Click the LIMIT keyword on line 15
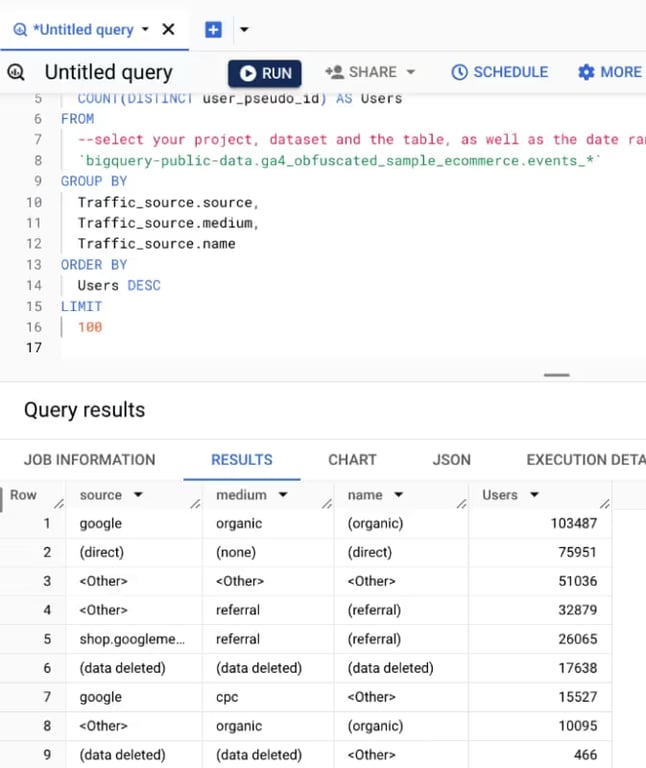 point(81,306)
